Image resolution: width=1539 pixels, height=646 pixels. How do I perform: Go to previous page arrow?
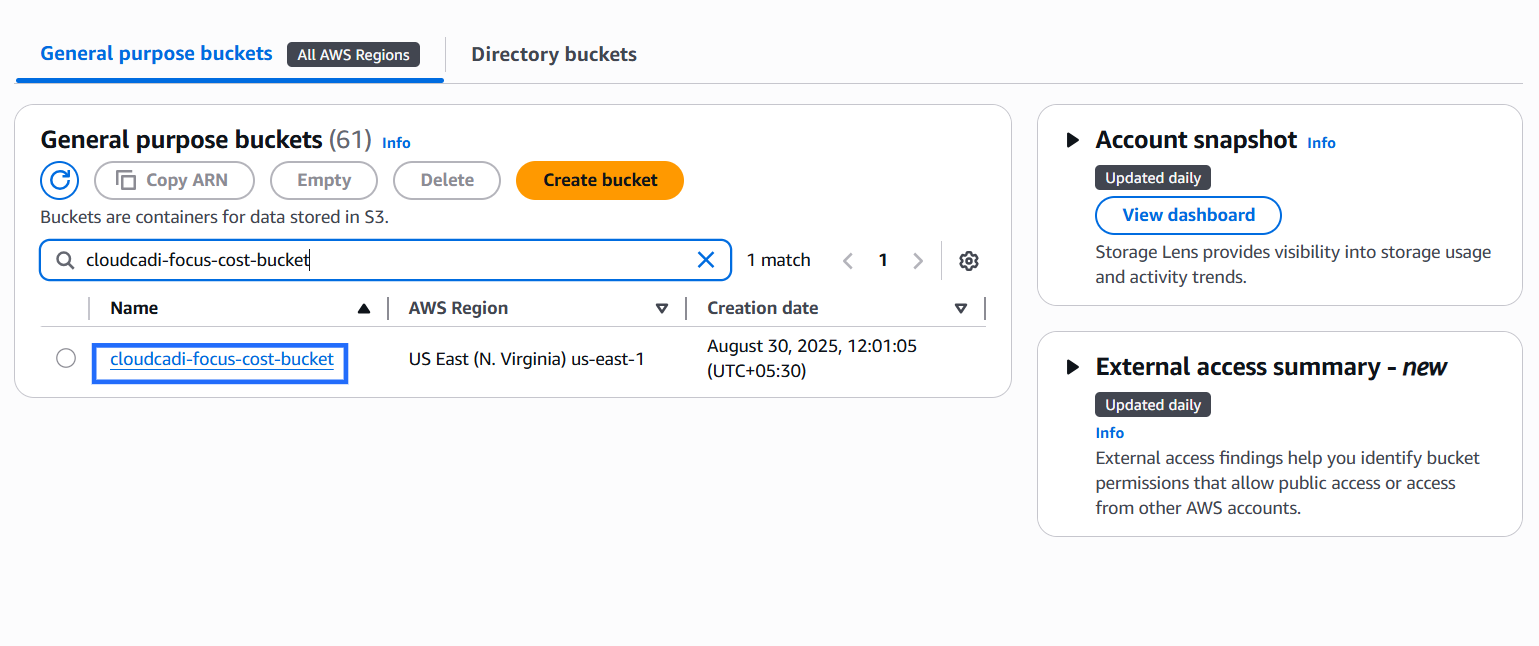[847, 261]
